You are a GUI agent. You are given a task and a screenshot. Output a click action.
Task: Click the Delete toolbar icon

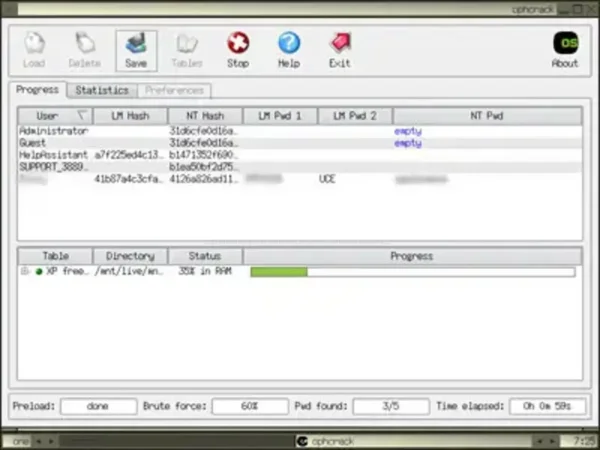click(x=85, y=50)
